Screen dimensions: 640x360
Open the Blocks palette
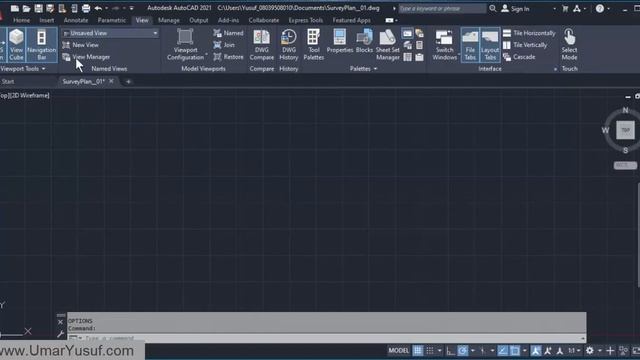click(364, 41)
